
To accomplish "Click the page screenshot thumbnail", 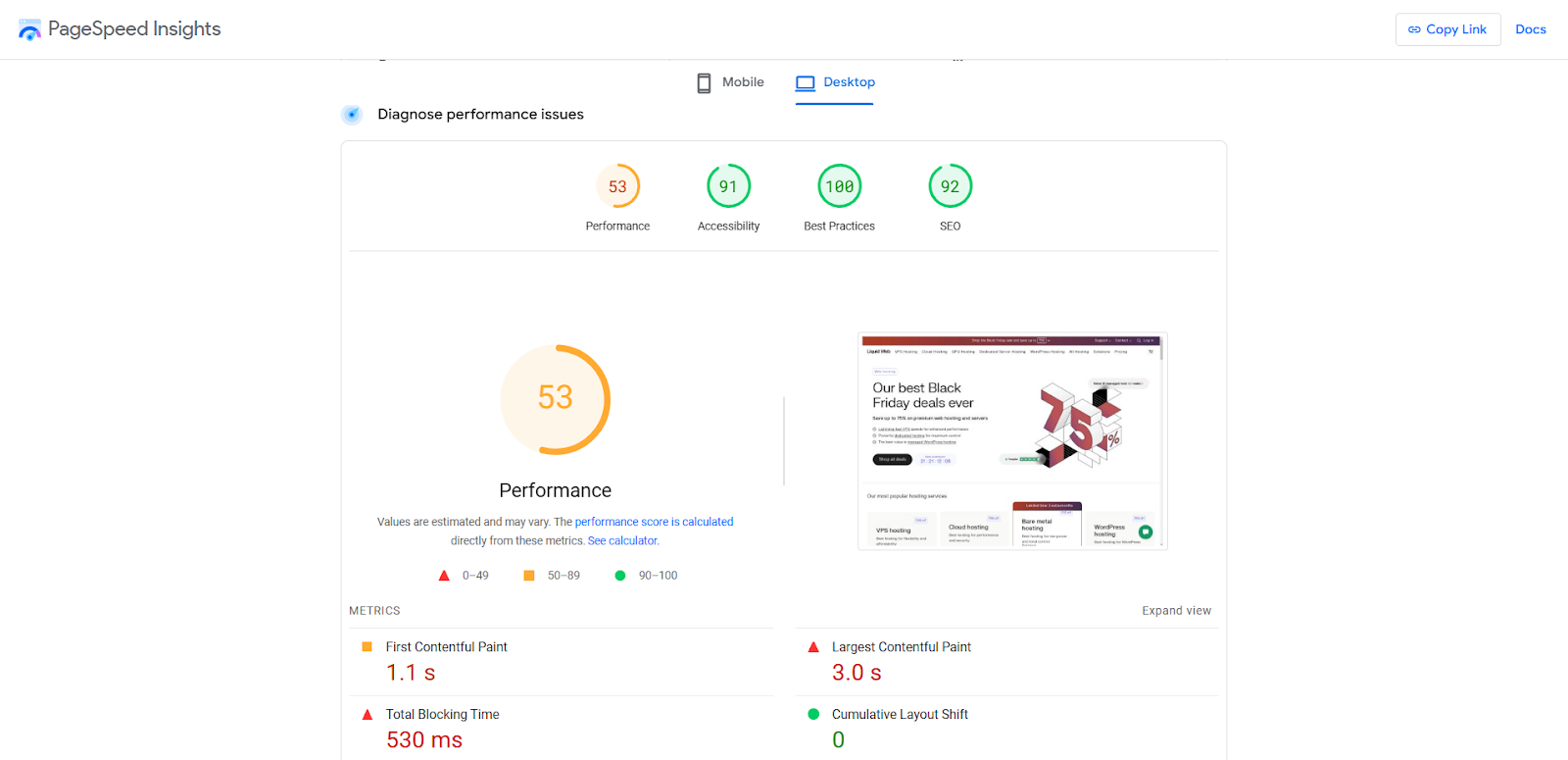I will coord(1012,441).
